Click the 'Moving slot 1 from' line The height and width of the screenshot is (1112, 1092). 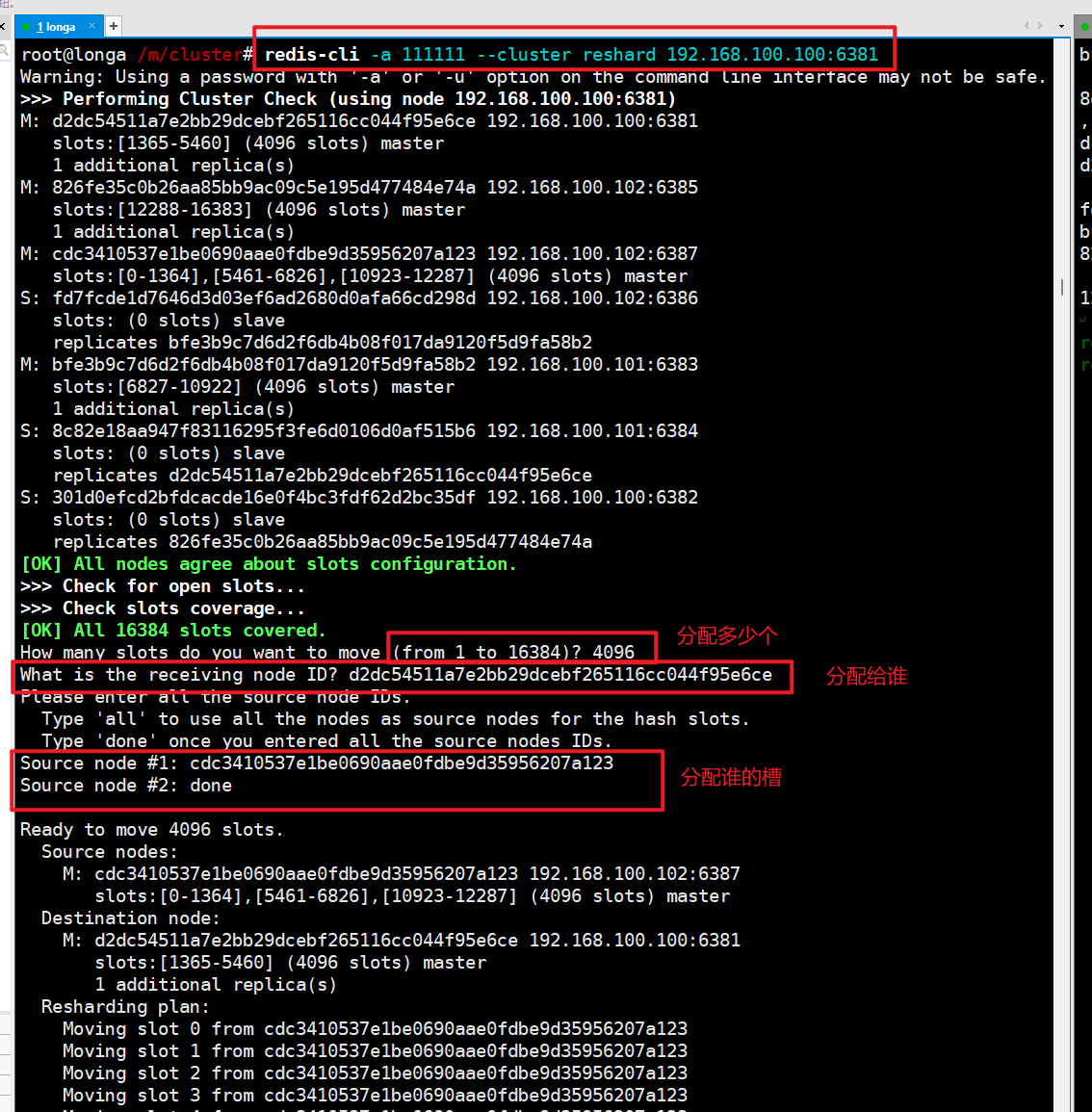pos(375,1050)
